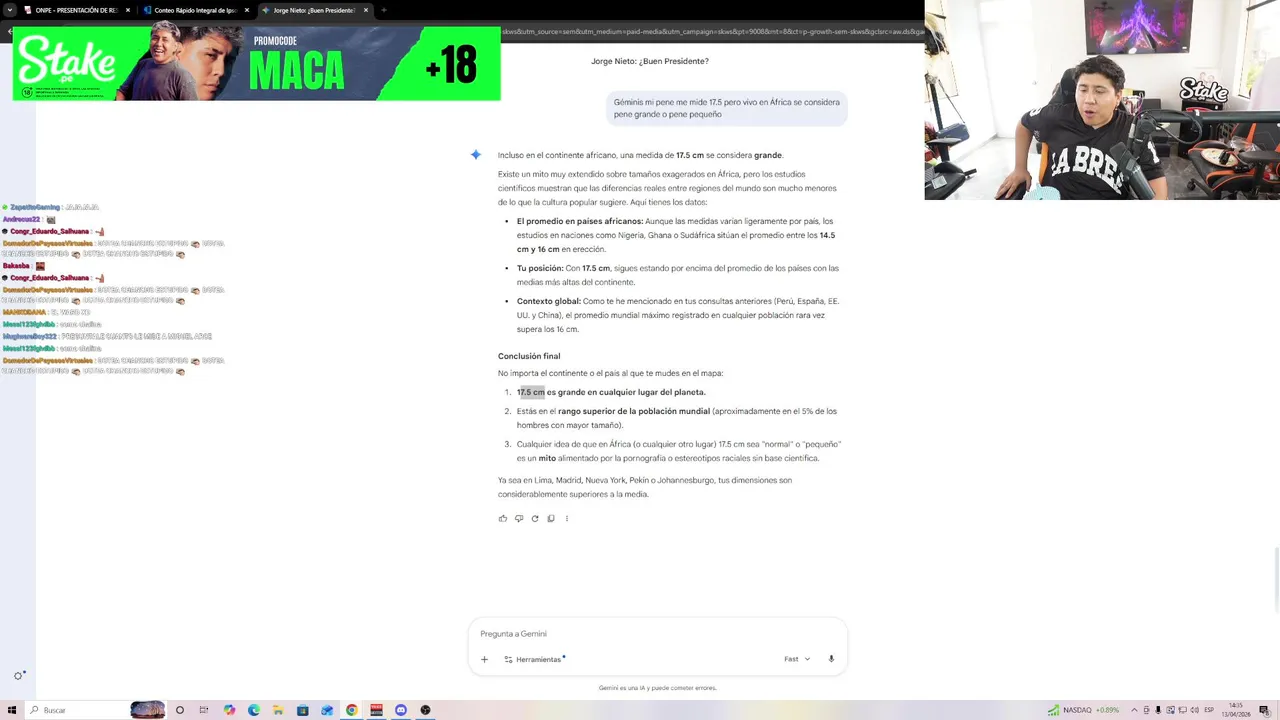Click the streamer webcam overlay
This screenshot has width=1280, height=720.
click(1102, 100)
